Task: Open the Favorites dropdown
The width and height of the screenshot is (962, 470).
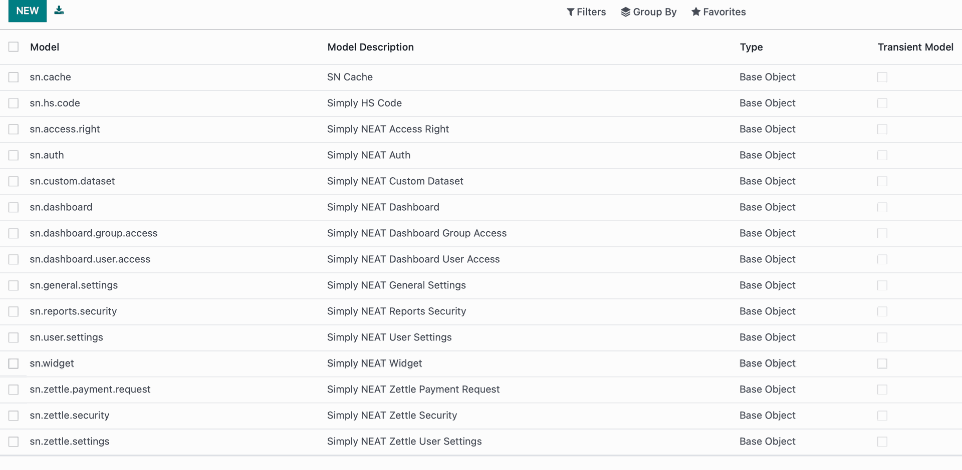Action: [718, 12]
